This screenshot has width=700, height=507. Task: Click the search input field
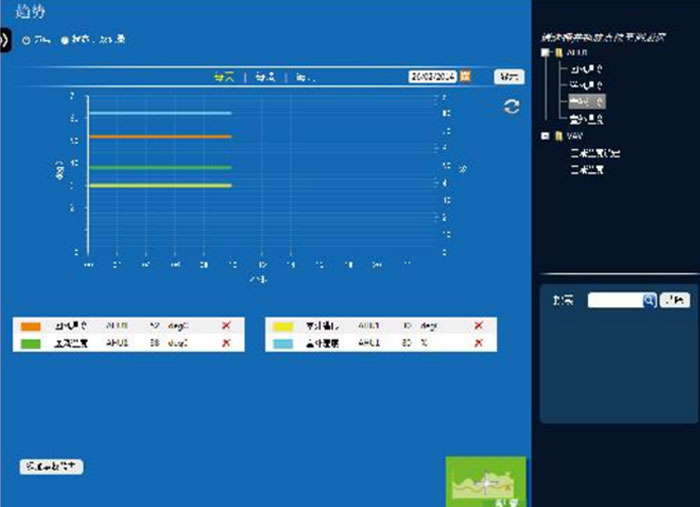click(615, 299)
